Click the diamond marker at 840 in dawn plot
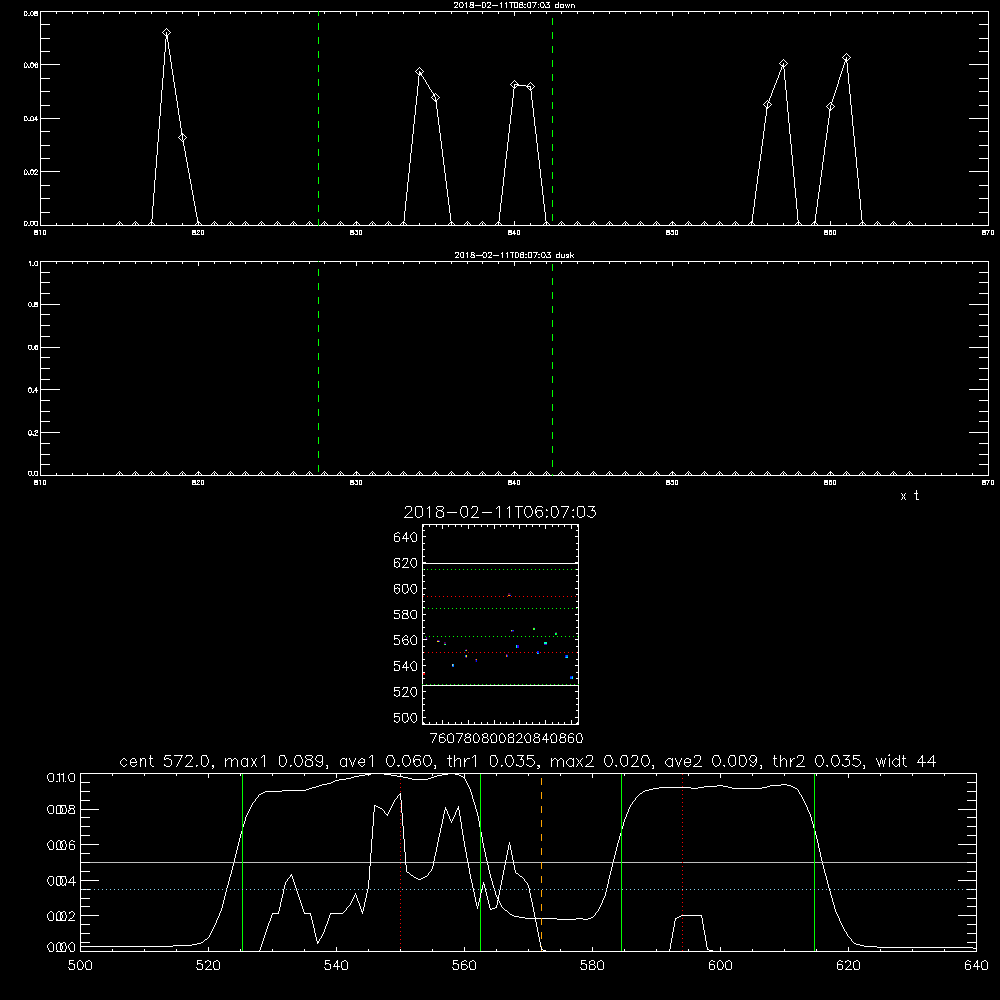1000x1000 pixels. tap(515, 85)
